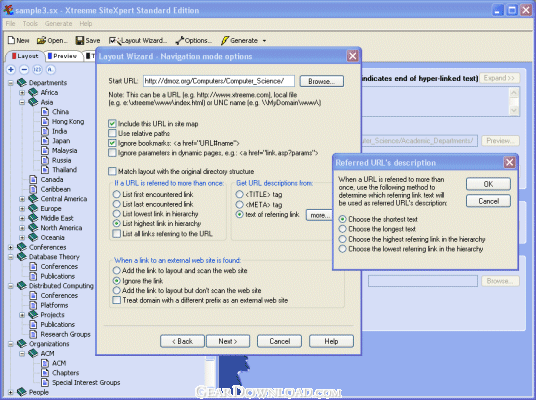Enable Use relative paths checkbox

click(x=112, y=133)
